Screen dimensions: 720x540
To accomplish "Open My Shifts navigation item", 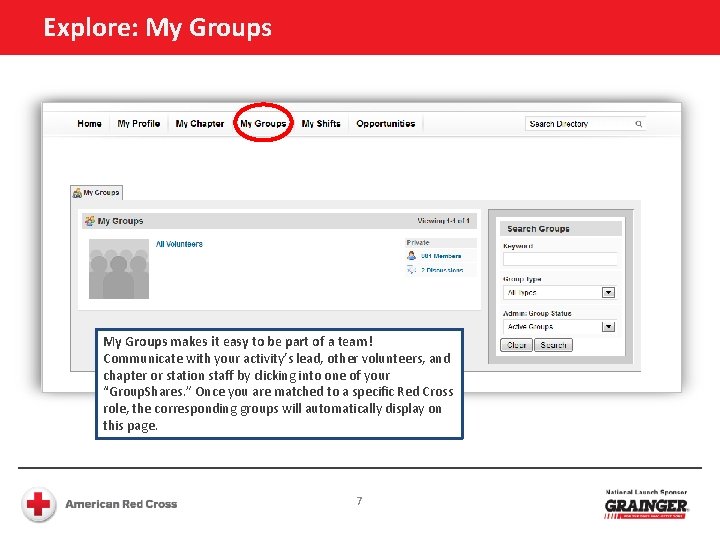I will click(x=321, y=124).
